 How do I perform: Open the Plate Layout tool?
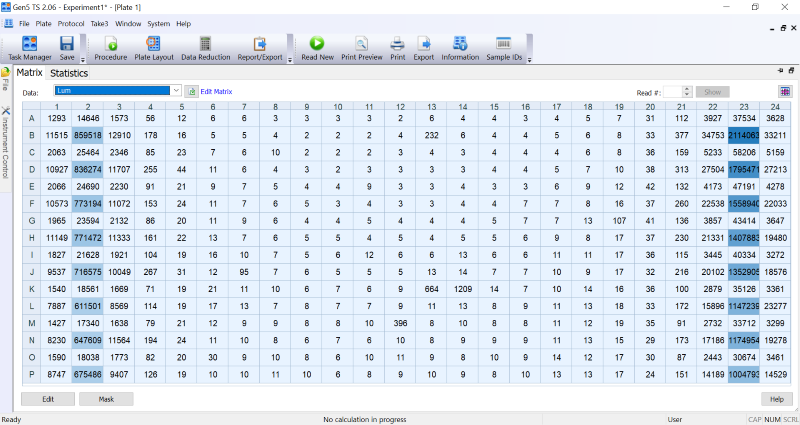coord(154,48)
